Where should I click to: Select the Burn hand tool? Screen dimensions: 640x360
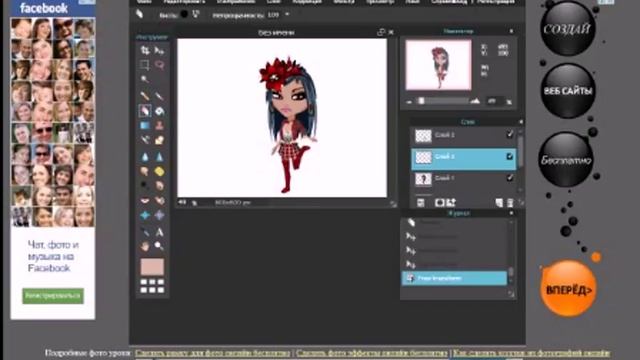coord(160,186)
